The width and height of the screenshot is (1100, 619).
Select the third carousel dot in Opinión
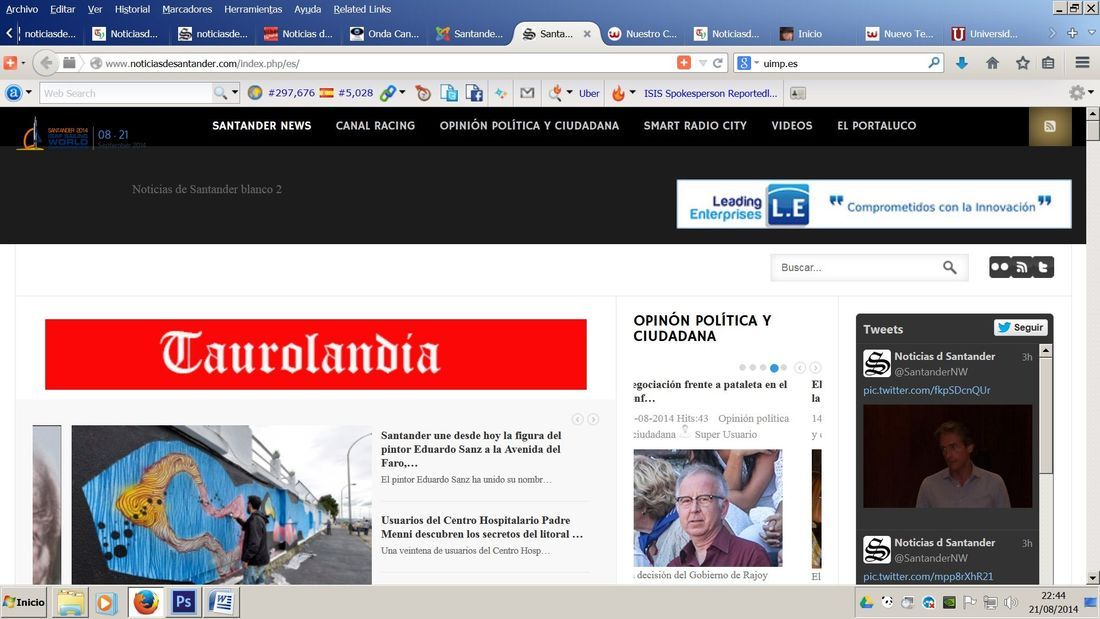coord(763,368)
